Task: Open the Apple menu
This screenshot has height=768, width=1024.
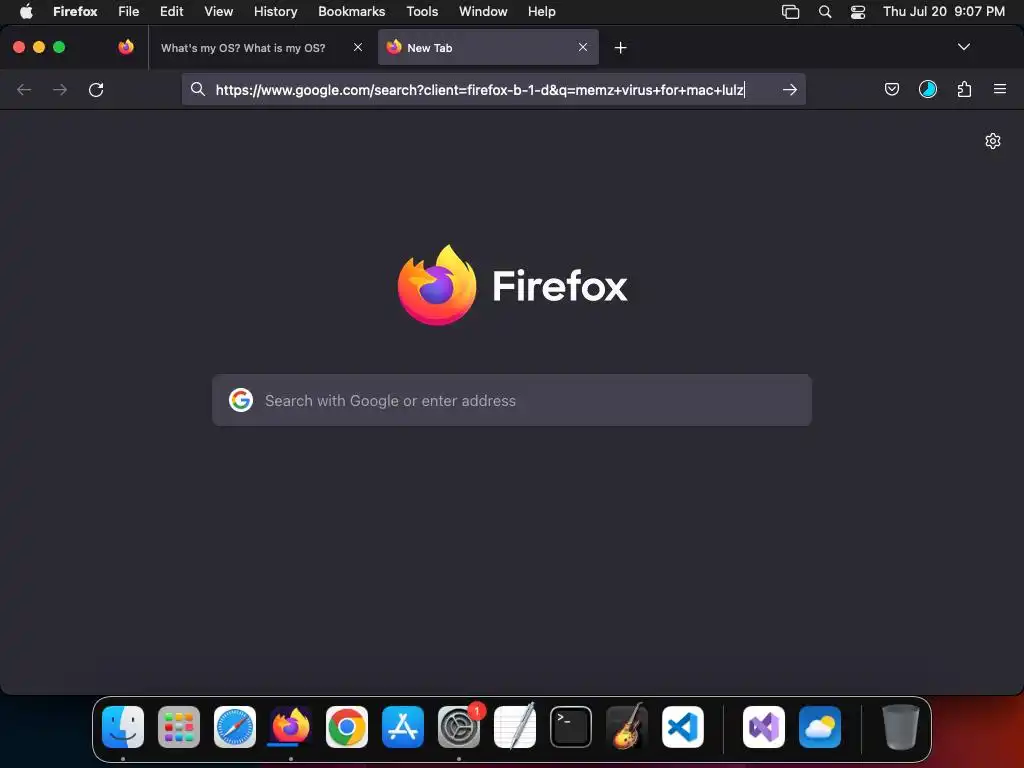Action: point(26,11)
